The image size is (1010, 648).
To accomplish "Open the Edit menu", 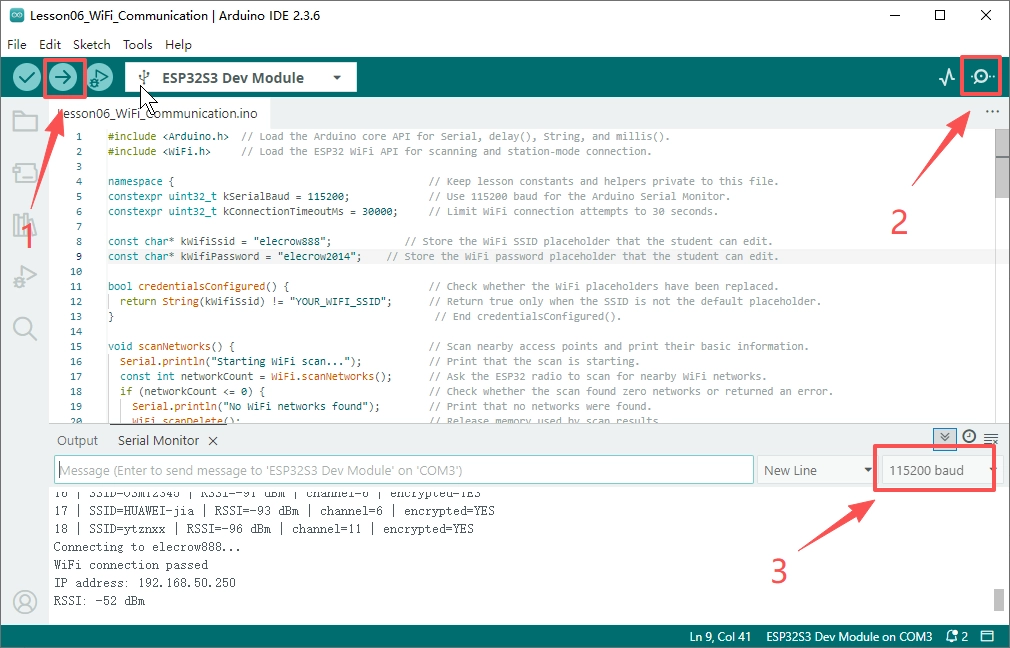I will [50, 44].
